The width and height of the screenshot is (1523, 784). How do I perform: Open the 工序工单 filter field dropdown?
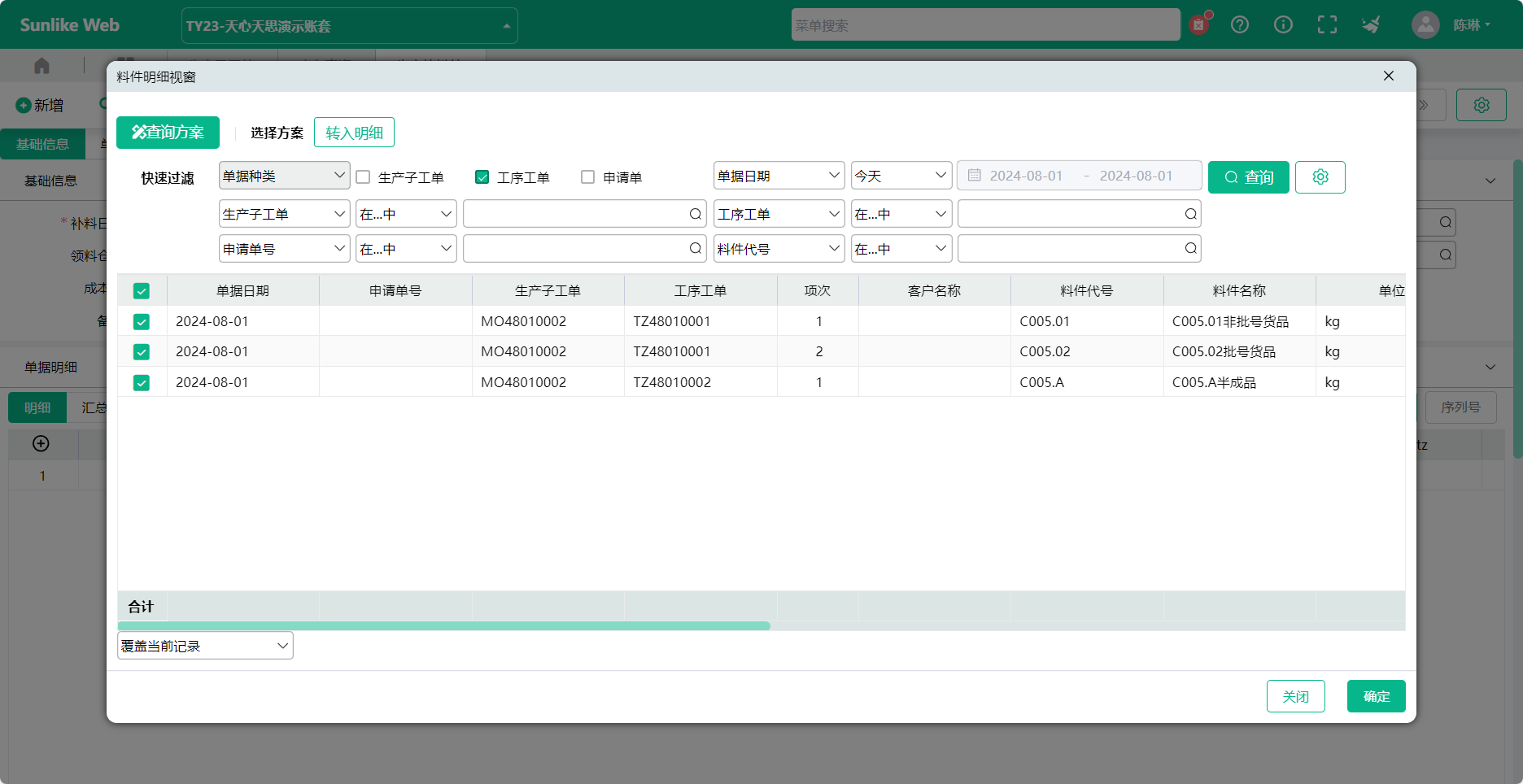coord(779,214)
